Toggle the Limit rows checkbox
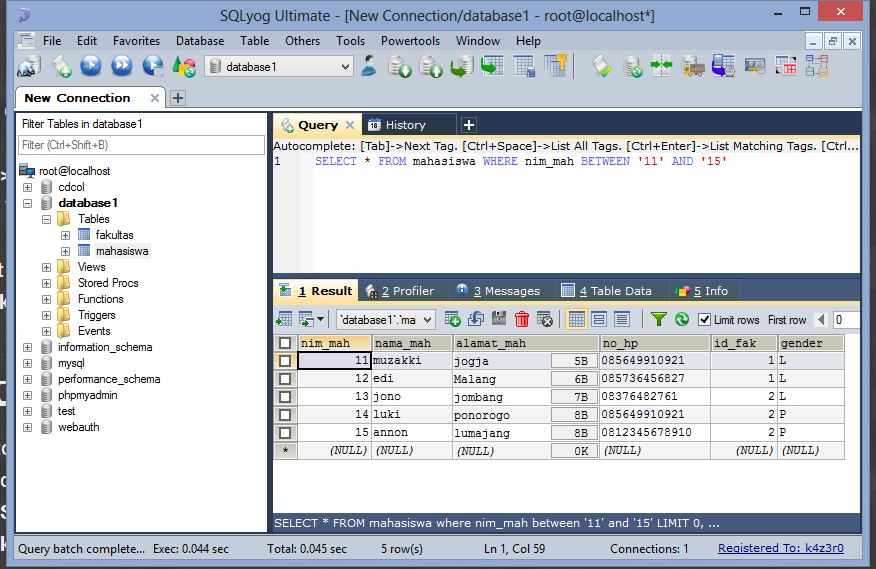 click(x=704, y=320)
